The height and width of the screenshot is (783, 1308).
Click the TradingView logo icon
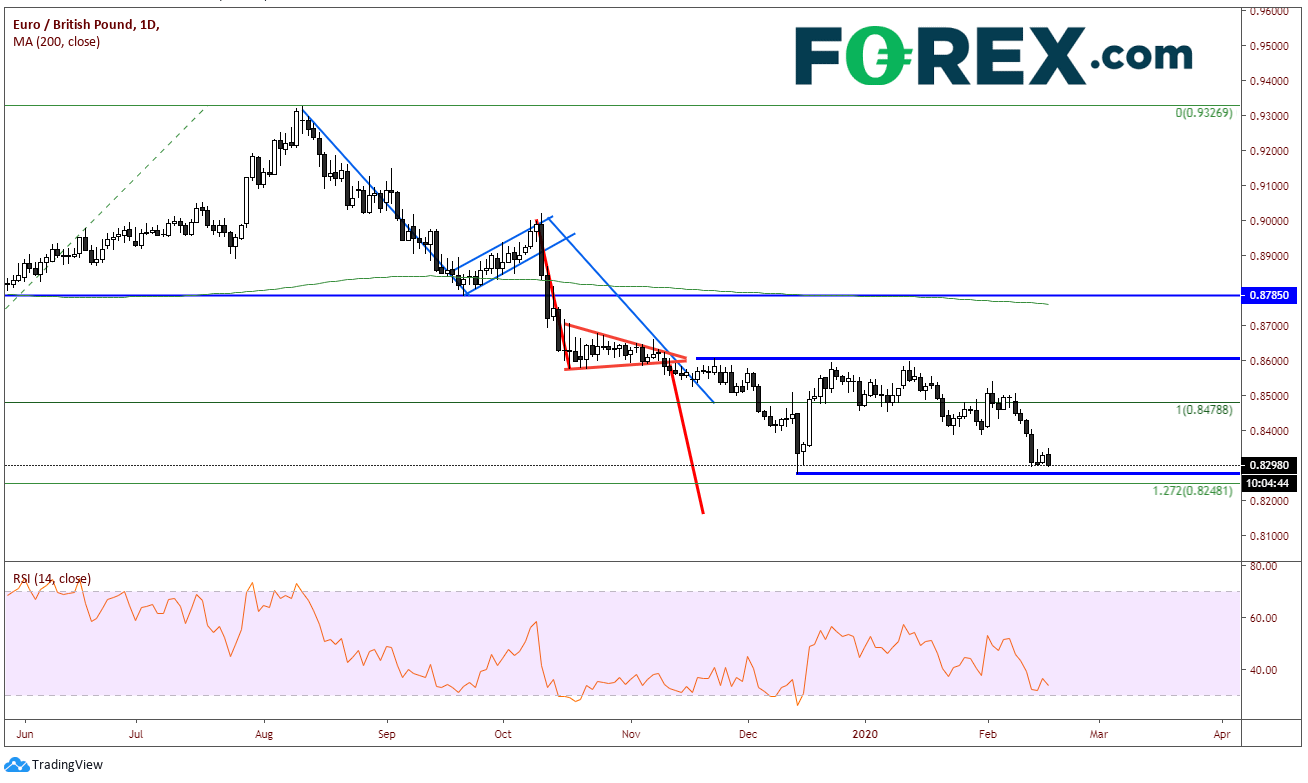point(18,764)
